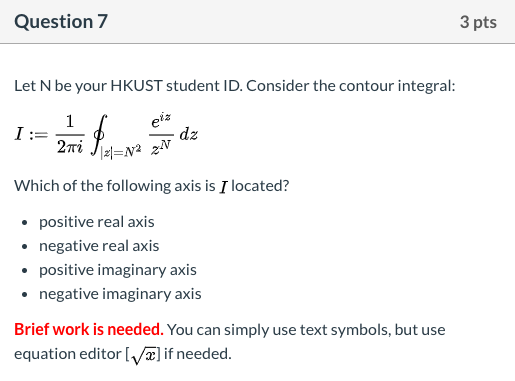Click the italic I symbol before 'located?'
This screenshot has height=381, width=515.
tap(223, 187)
